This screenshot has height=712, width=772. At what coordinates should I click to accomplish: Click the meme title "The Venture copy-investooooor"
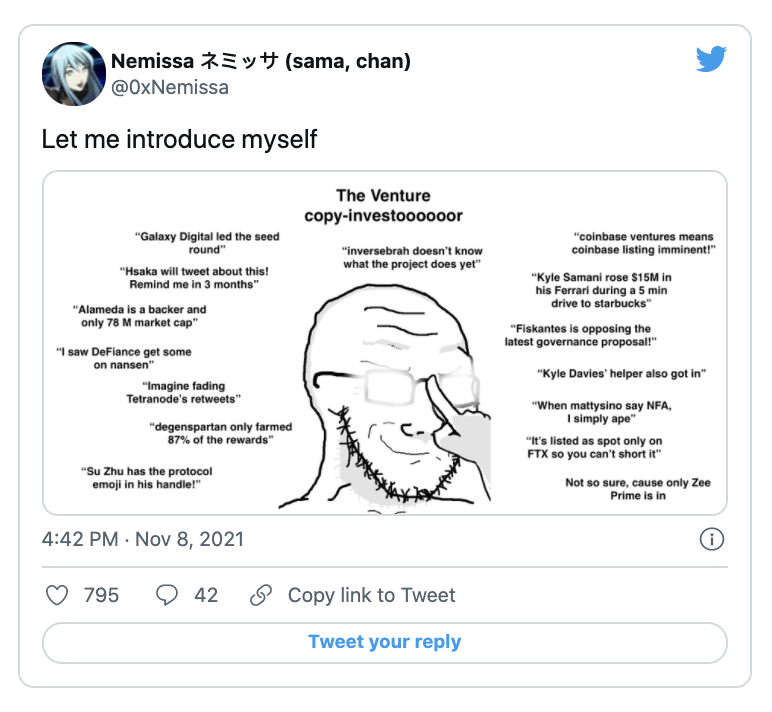(384, 205)
